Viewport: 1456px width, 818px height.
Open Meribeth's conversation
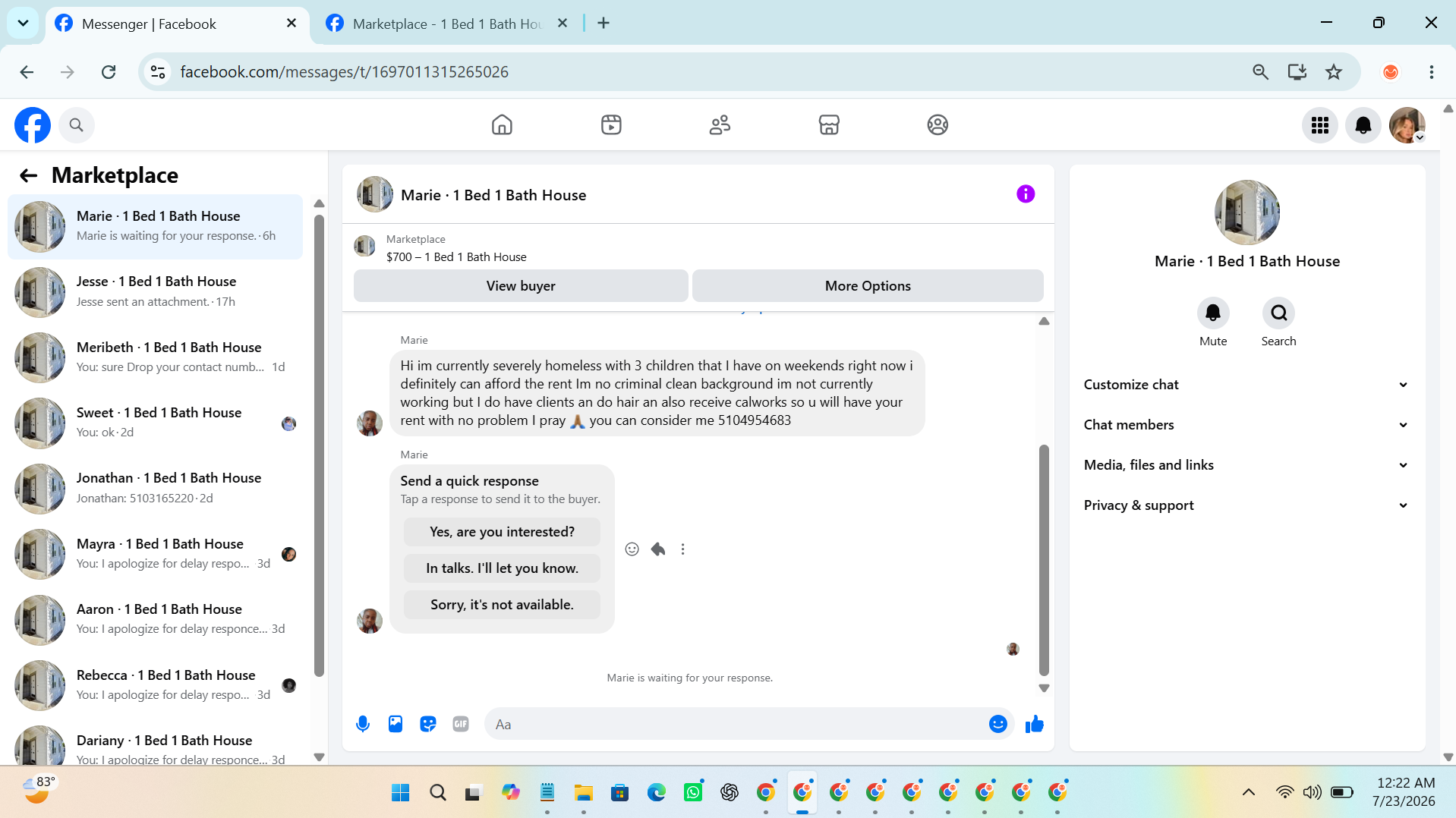click(155, 357)
